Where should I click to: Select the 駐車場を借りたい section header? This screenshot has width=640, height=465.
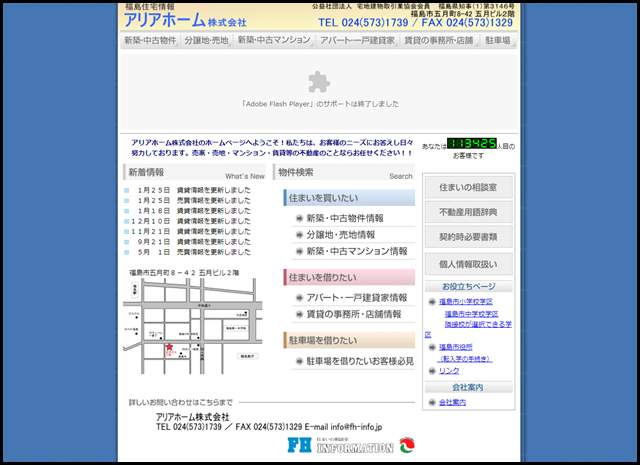pos(349,340)
